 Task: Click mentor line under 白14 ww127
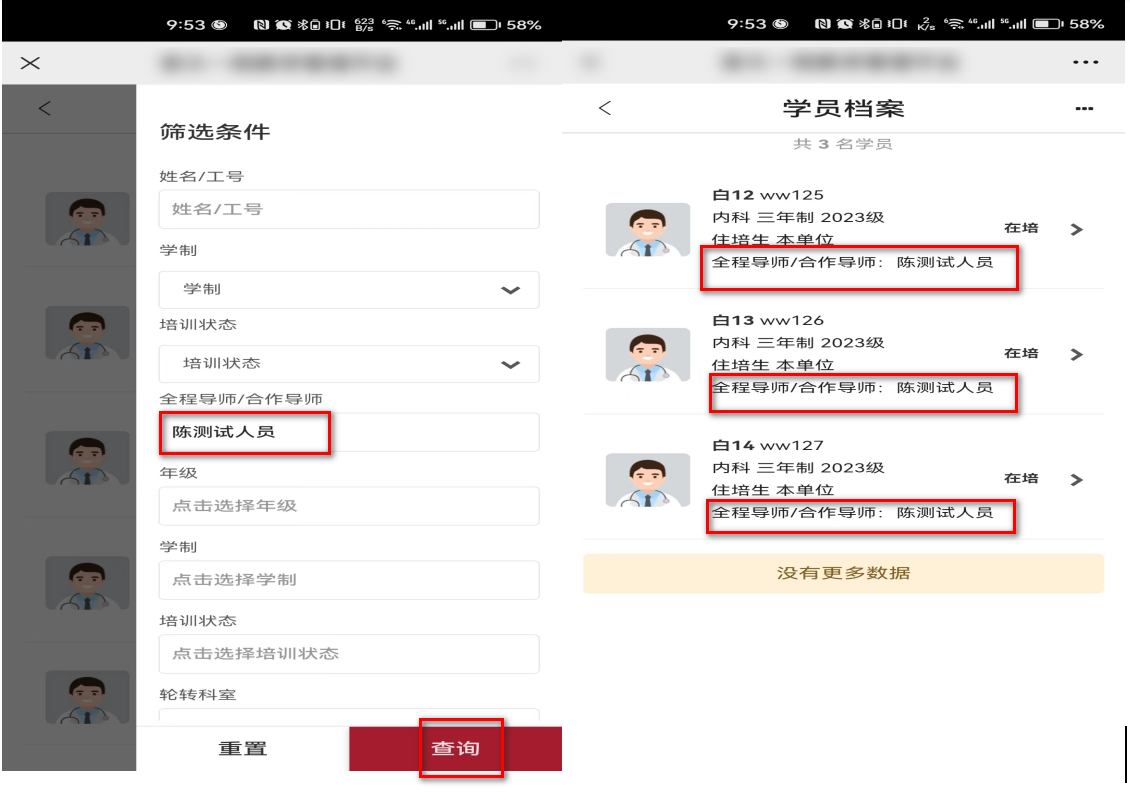pos(853,513)
